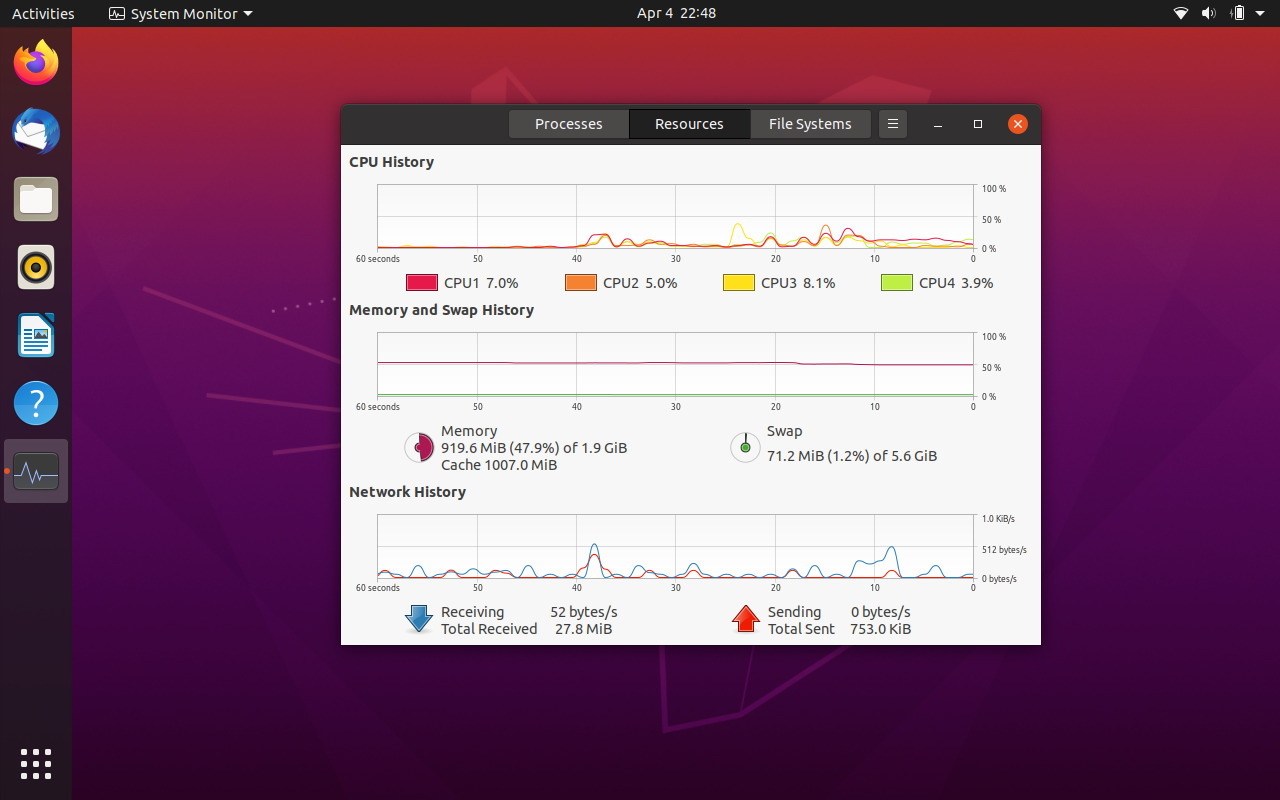
Task: Open the System Monitor hamburger menu
Action: click(x=892, y=123)
